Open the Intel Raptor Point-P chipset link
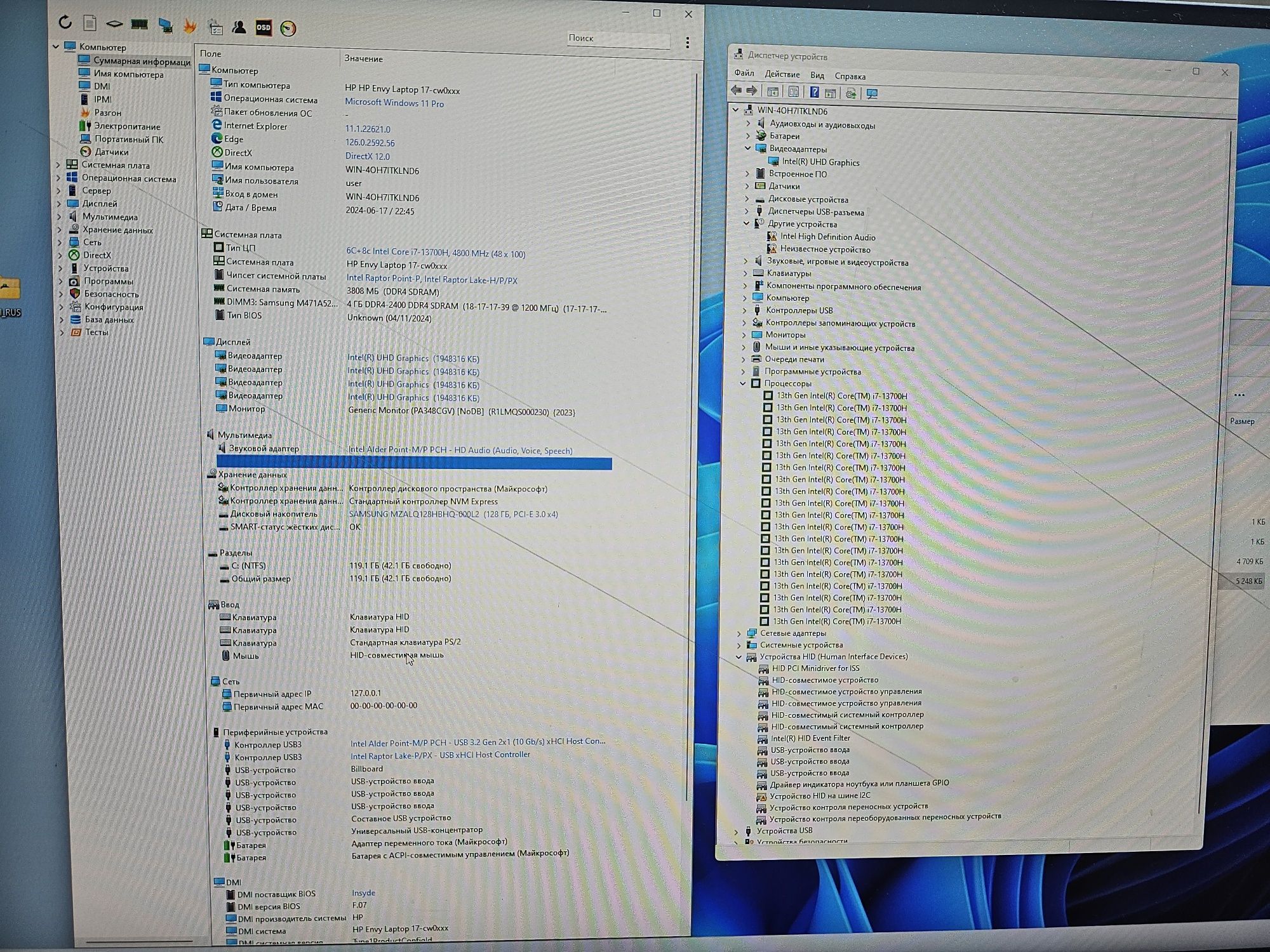1270x952 pixels. pos(432,279)
